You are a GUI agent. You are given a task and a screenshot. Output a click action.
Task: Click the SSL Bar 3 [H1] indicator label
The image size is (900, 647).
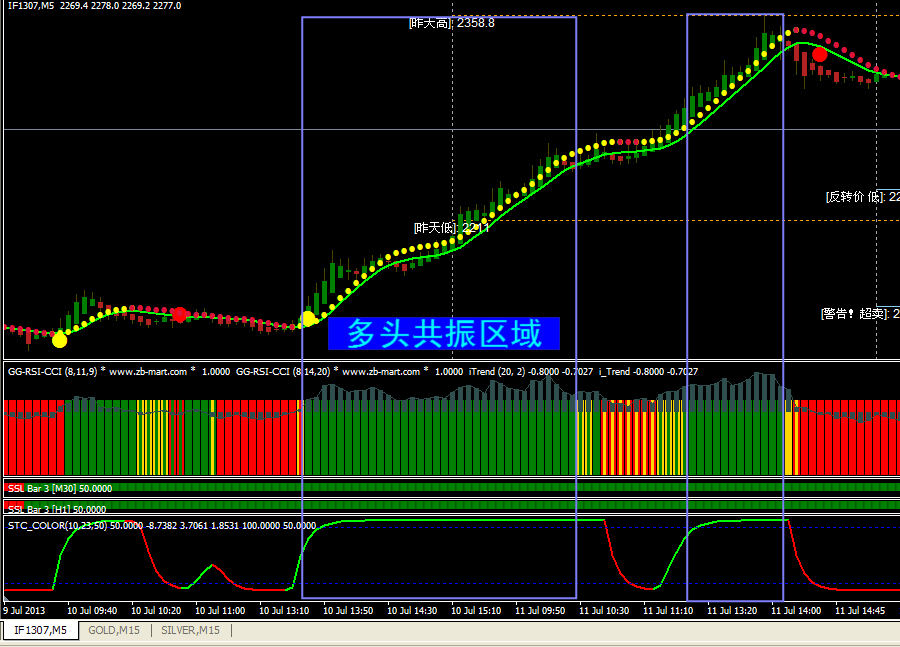click(x=56, y=509)
